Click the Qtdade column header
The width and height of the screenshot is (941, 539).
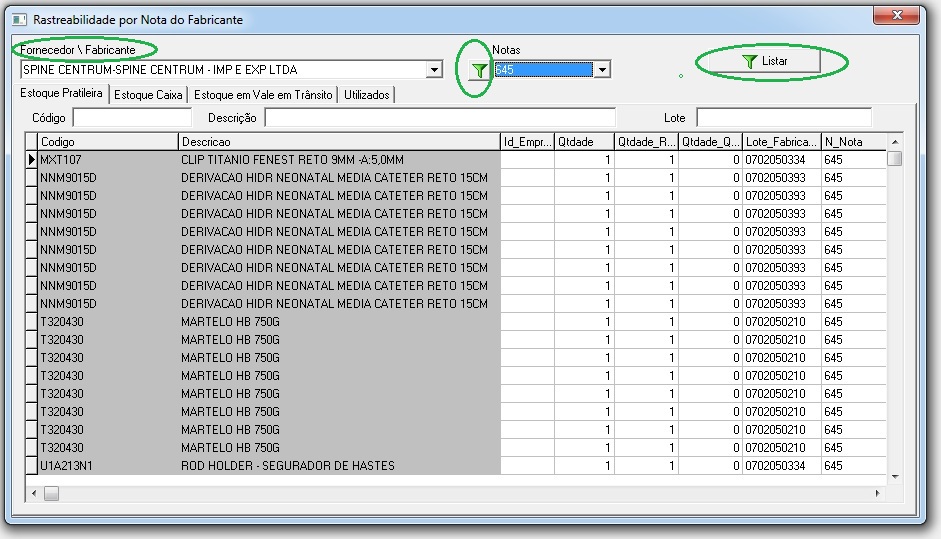coord(584,142)
